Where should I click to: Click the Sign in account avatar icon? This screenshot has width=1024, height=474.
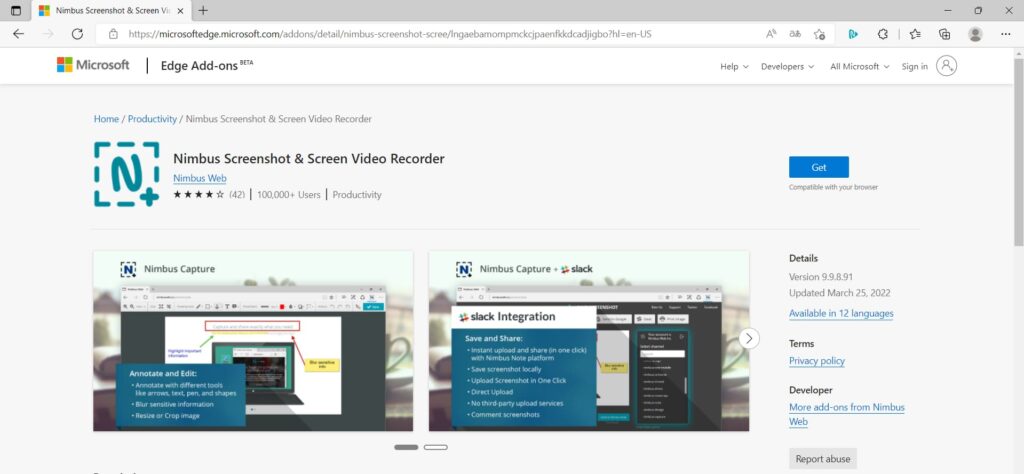[946, 66]
